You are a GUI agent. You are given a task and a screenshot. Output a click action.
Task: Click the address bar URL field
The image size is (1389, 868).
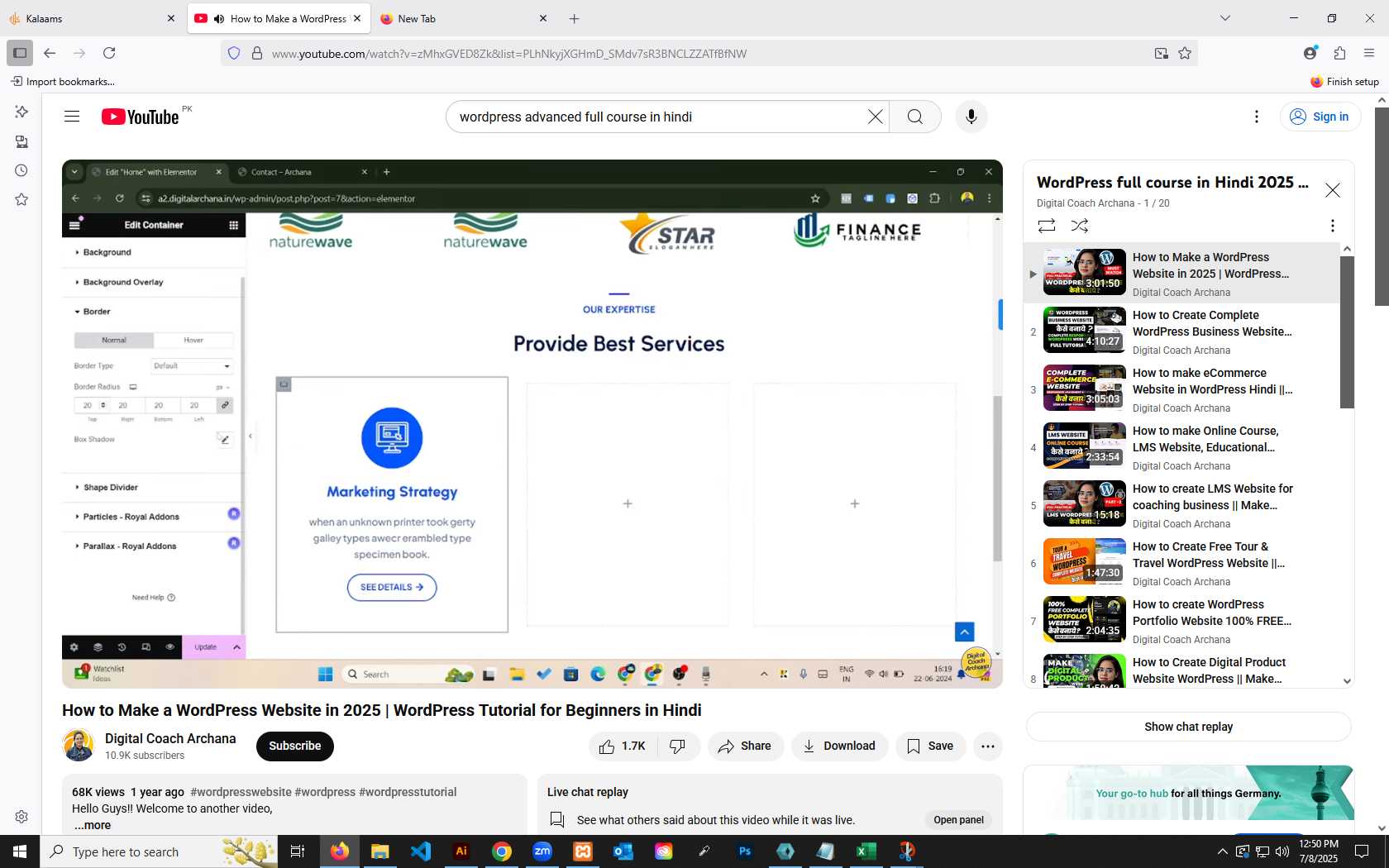pyautogui.click(x=708, y=54)
